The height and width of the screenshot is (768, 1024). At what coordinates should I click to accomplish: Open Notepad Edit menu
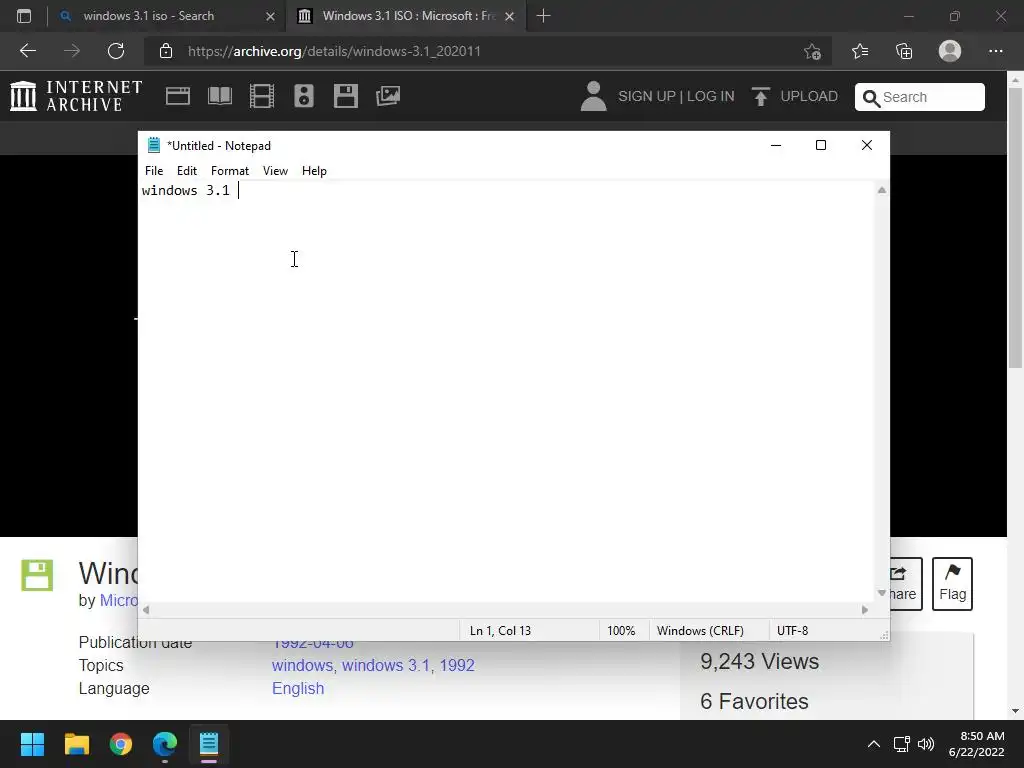coord(187,170)
